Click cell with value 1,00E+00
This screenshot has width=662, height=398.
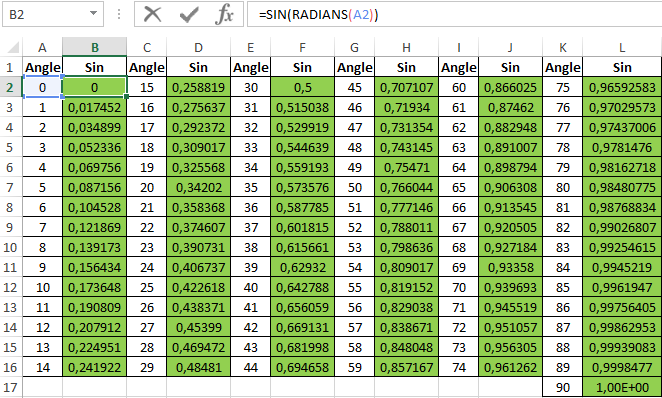tap(622, 387)
